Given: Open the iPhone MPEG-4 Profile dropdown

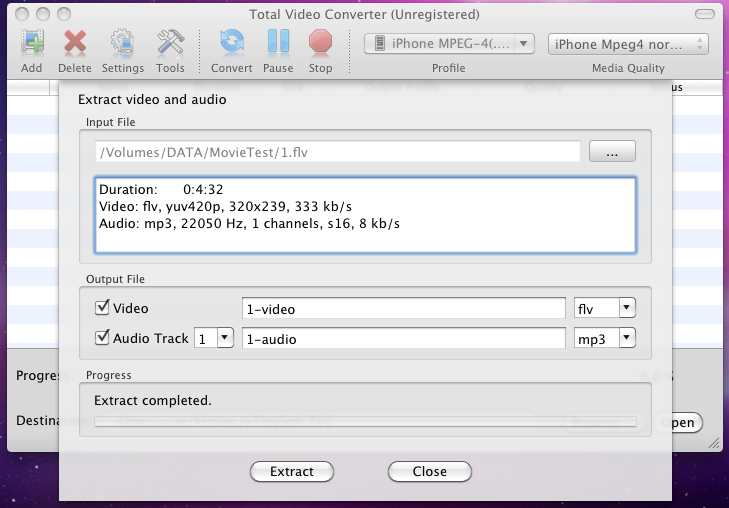Looking at the screenshot, I should pos(449,44).
